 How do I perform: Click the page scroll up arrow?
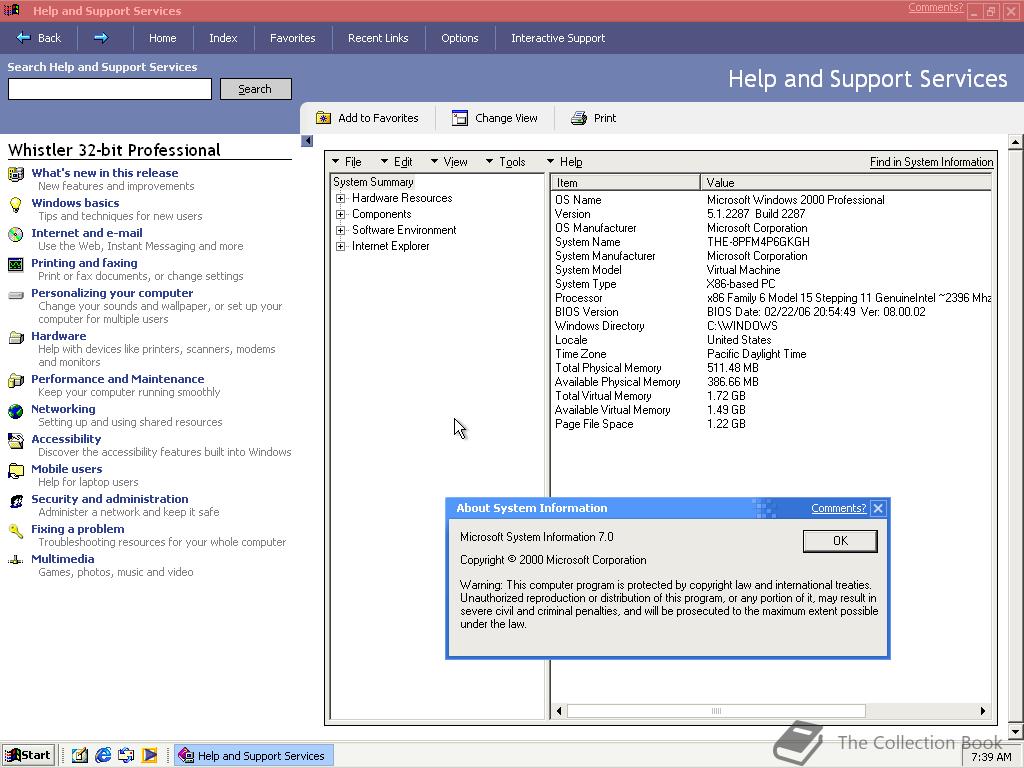click(x=1015, y=142)
